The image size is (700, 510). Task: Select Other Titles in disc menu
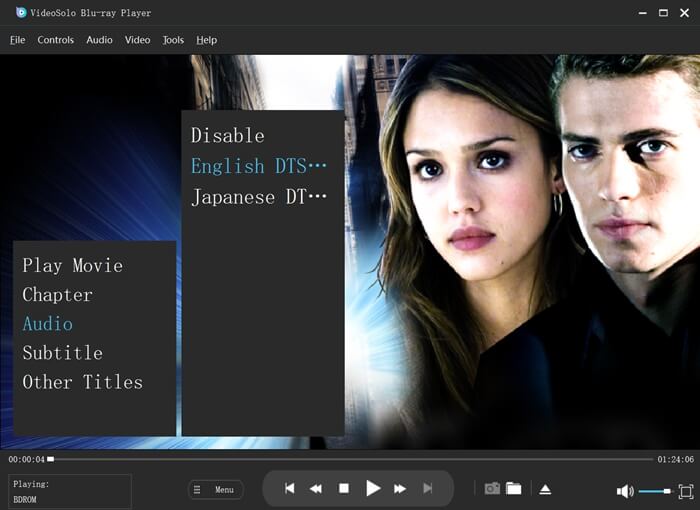pyautogui.click(x=83, y=382)
